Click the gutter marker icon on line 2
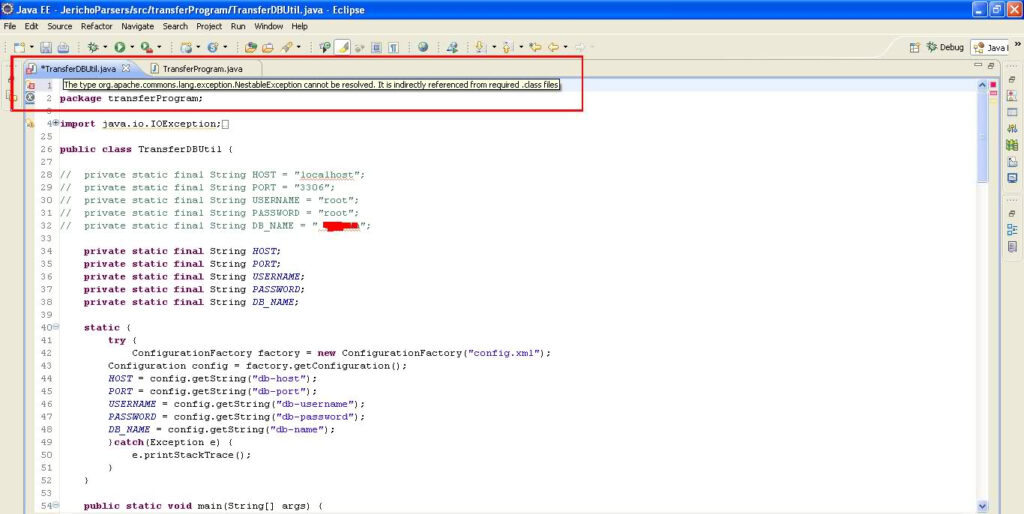 30,97
